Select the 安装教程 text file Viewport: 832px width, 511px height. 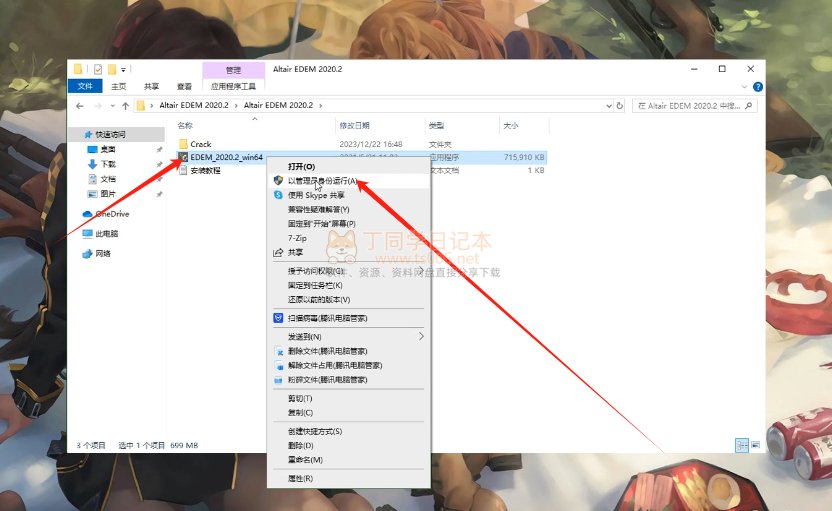point(205,170)
